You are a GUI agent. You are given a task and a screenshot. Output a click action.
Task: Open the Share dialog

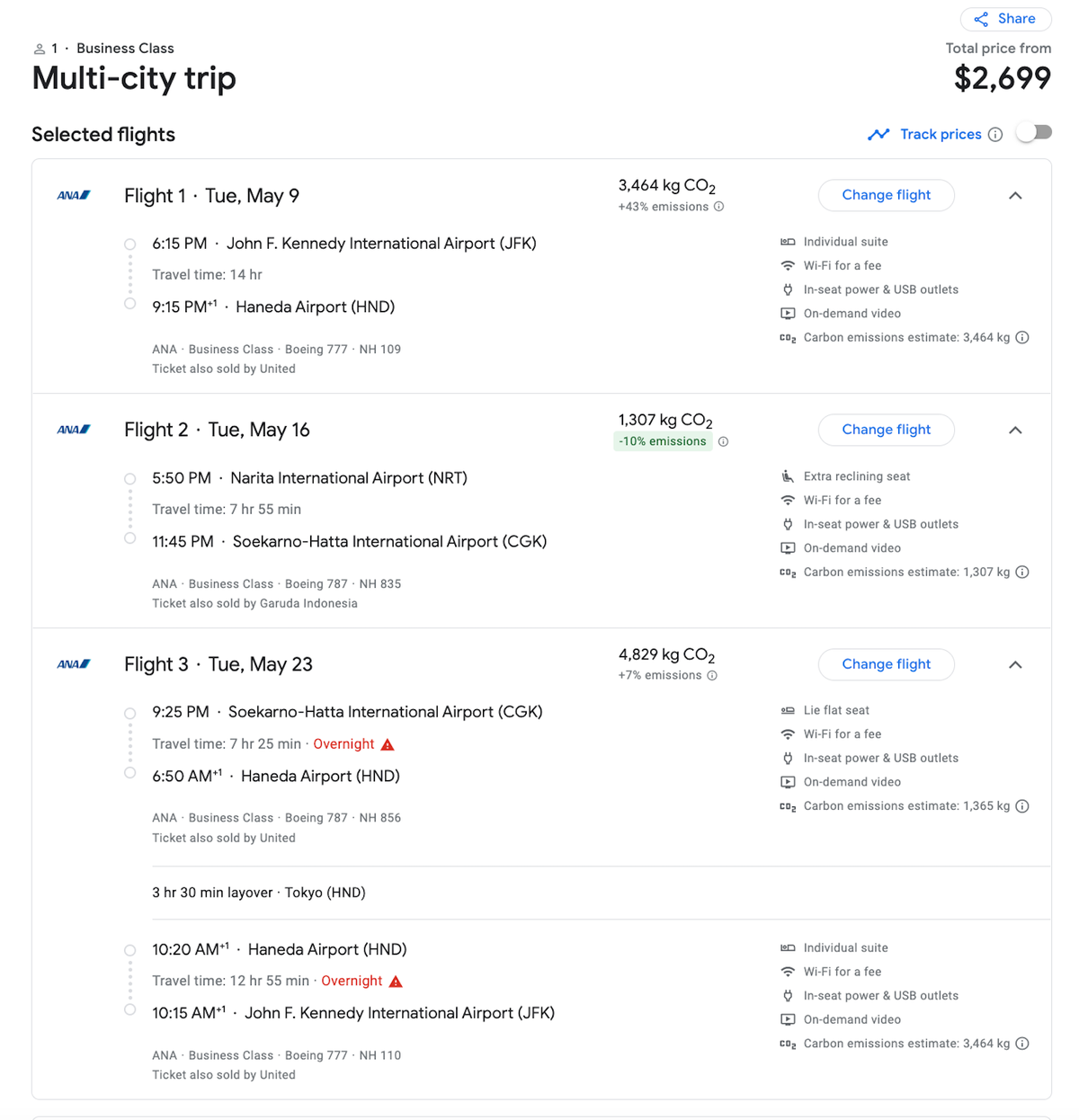(1005, 18)
